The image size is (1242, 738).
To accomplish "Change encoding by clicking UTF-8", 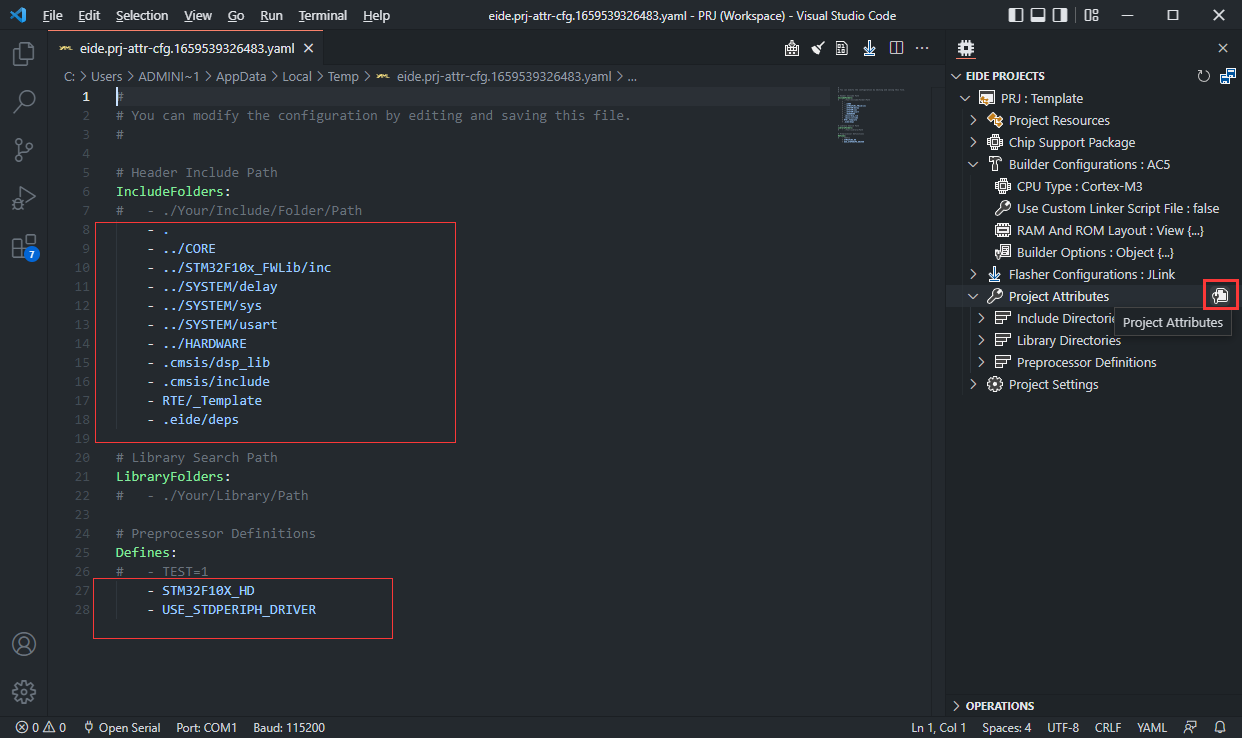I will pyautogui.click(x=1062, y=727).
